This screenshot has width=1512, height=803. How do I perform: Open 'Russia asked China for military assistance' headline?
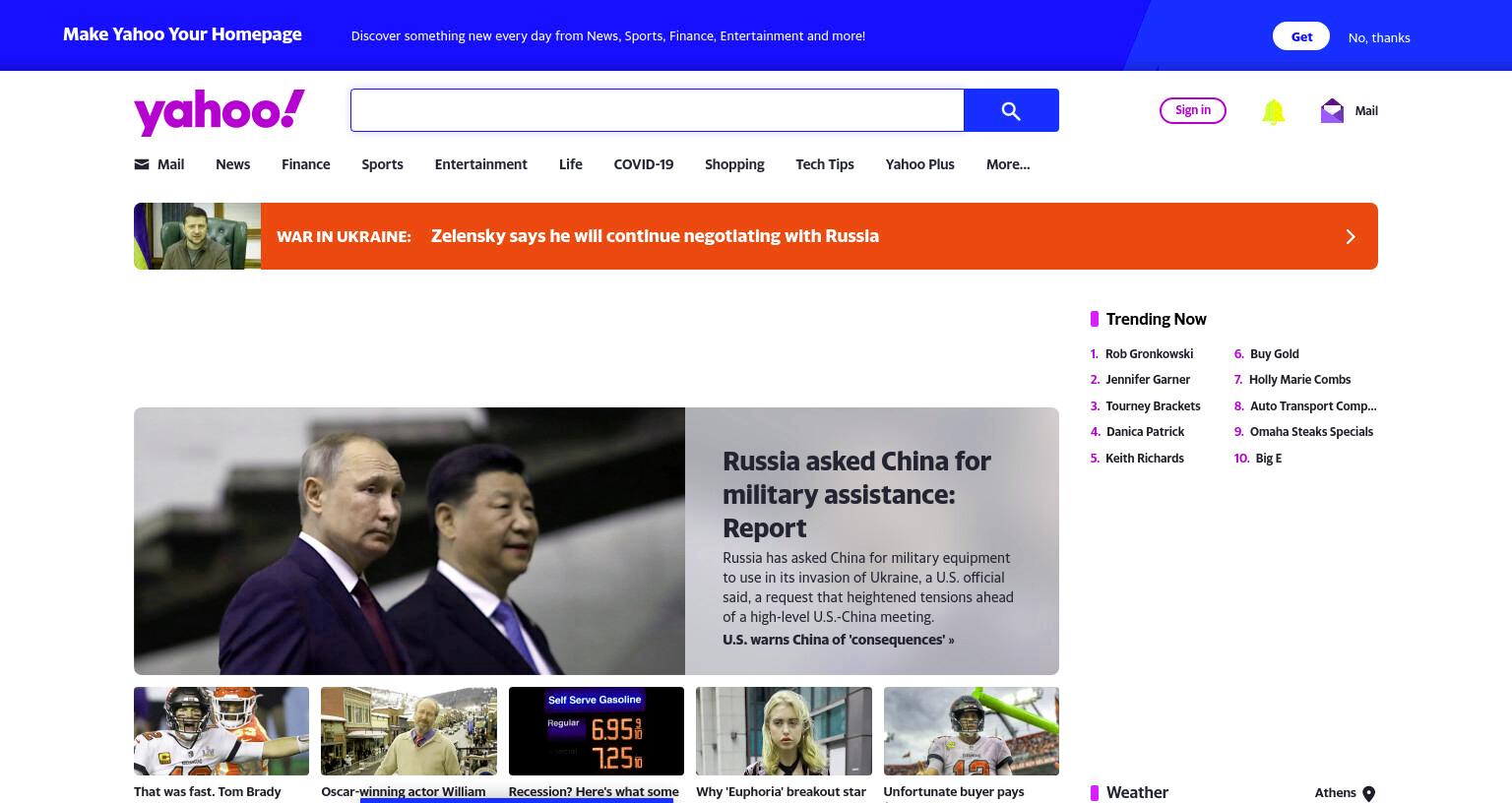(x=856, y=494)
